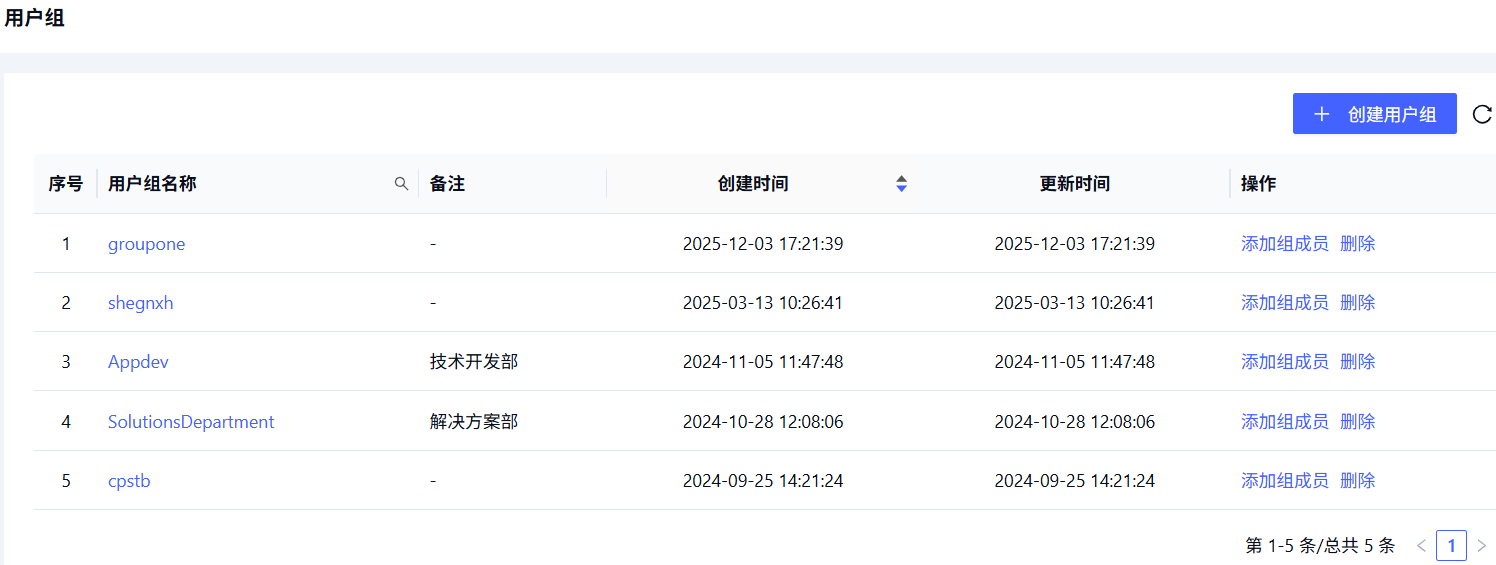This screenshot has width=1496, height=565.
Task: Delete the cpstb user group
Action: [x=1357, y=481]
